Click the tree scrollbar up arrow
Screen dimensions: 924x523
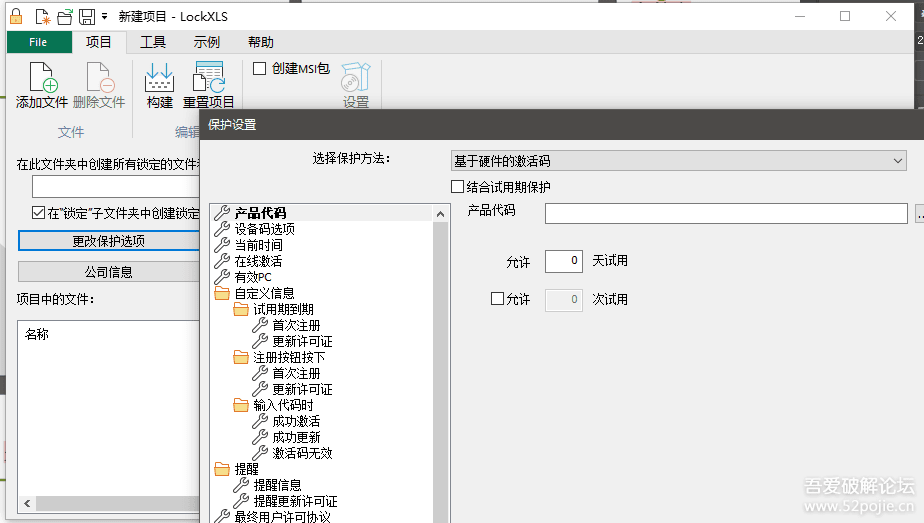[440, 214]
